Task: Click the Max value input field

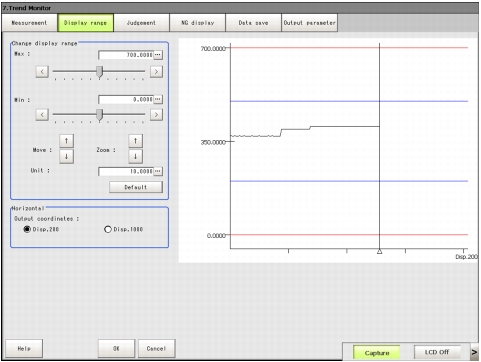Action: coord(126,55)
